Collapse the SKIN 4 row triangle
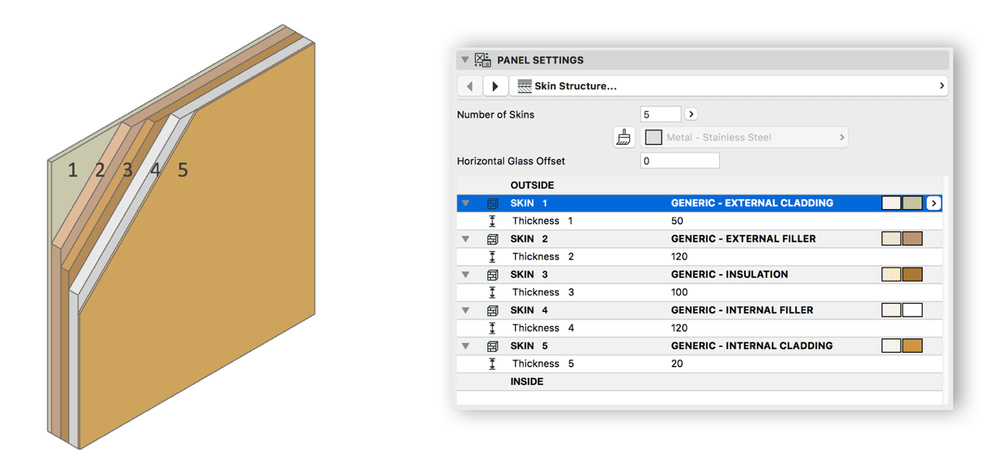The width and height of the screenshot is (999, 468). point(465,310)
